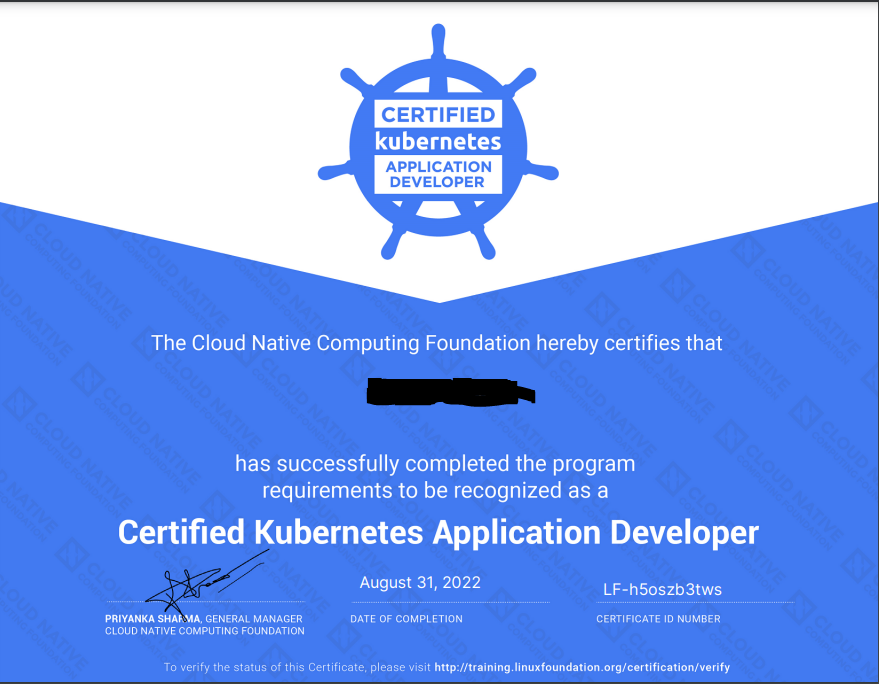Select the certificate ID LF-h5oszb3tws
The height and width of the screenshot is (684, 879).
point(662,589)
